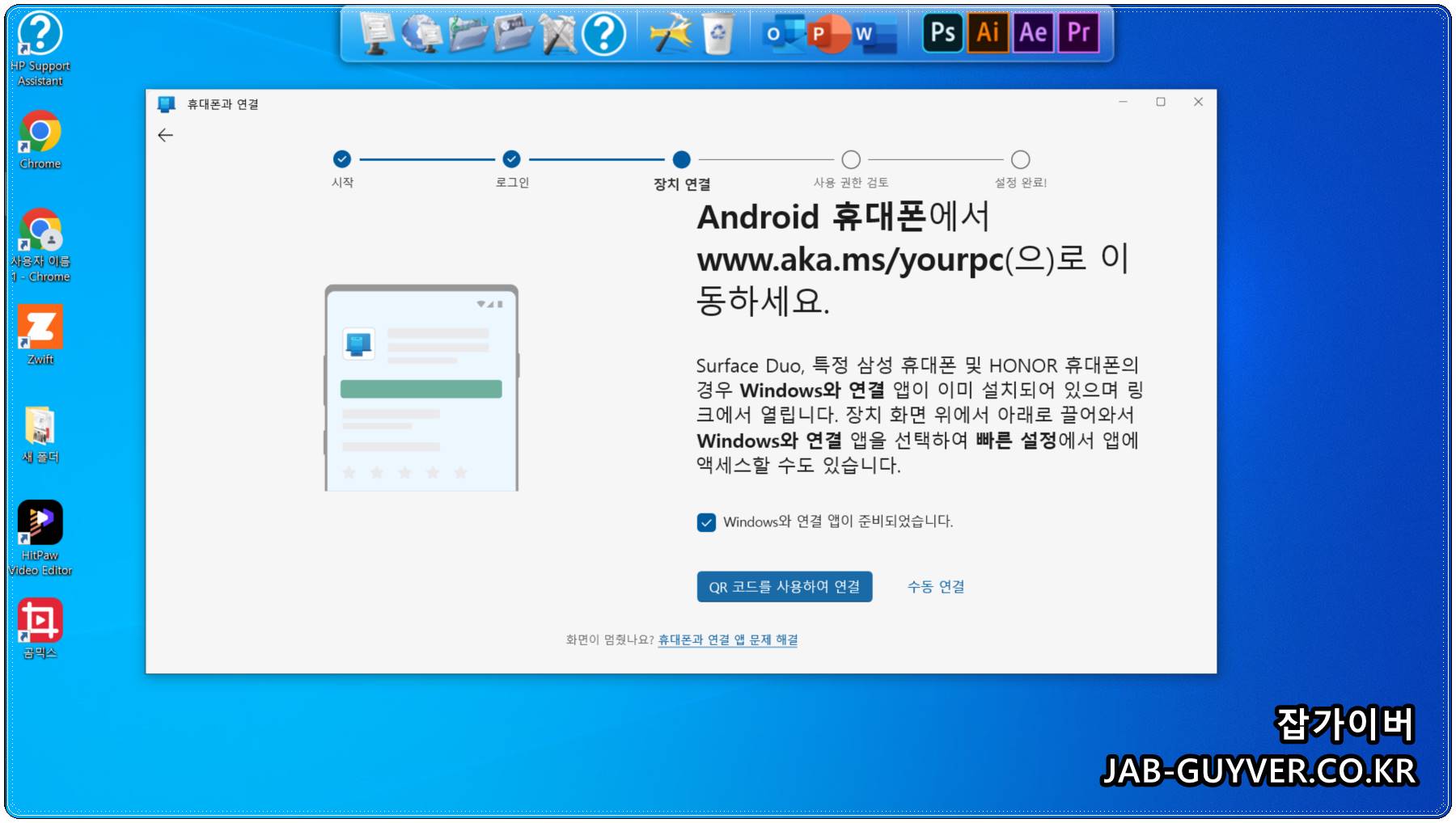Viewport: 1456px width, 823px height.
Task: Open HP Support Assistant desktop shortcut
Action: (40, 49)
